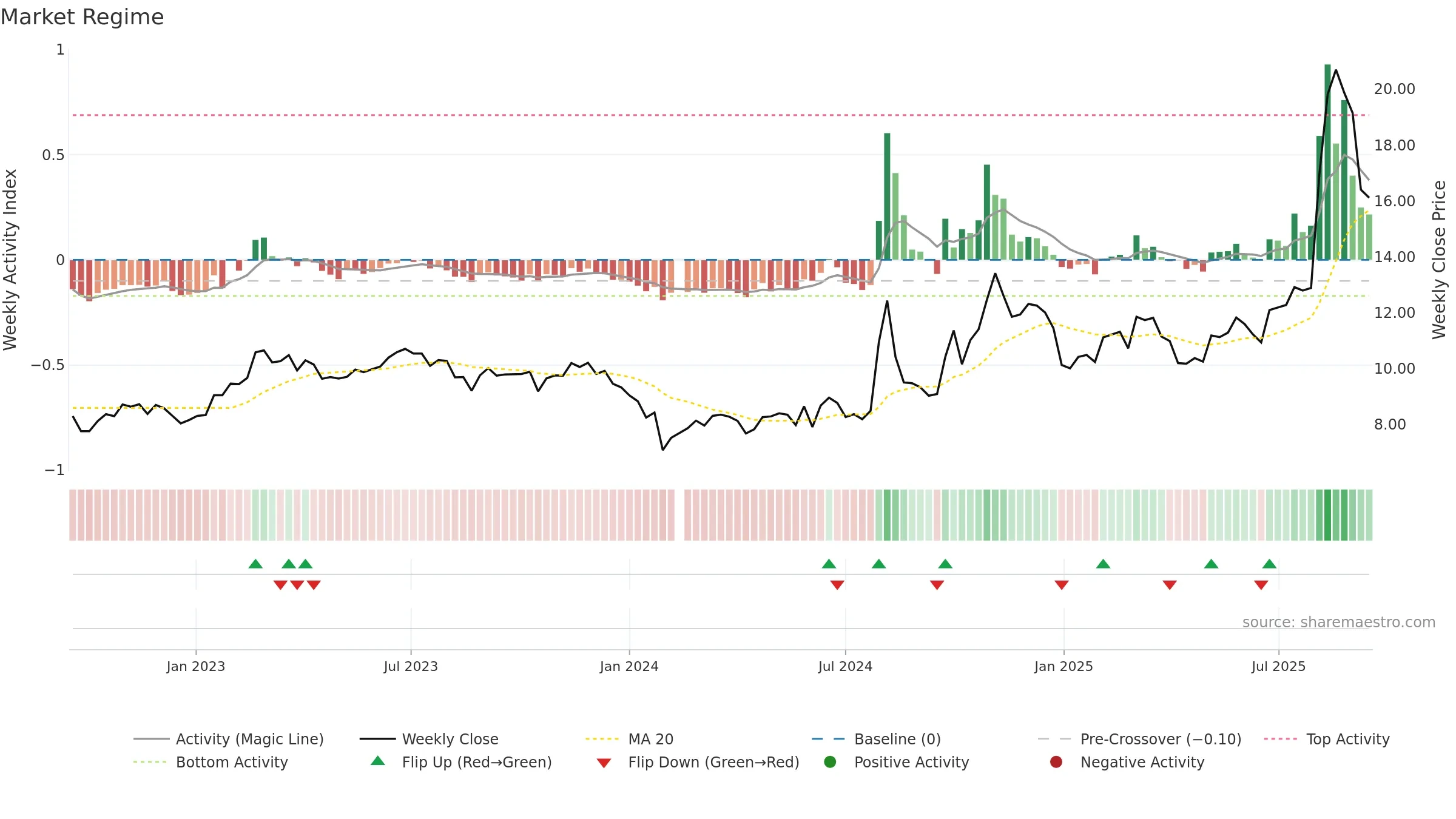The image size is (1456, 819).
Task: Click the 12.00 price tick label
Action: click(1394, 312)
